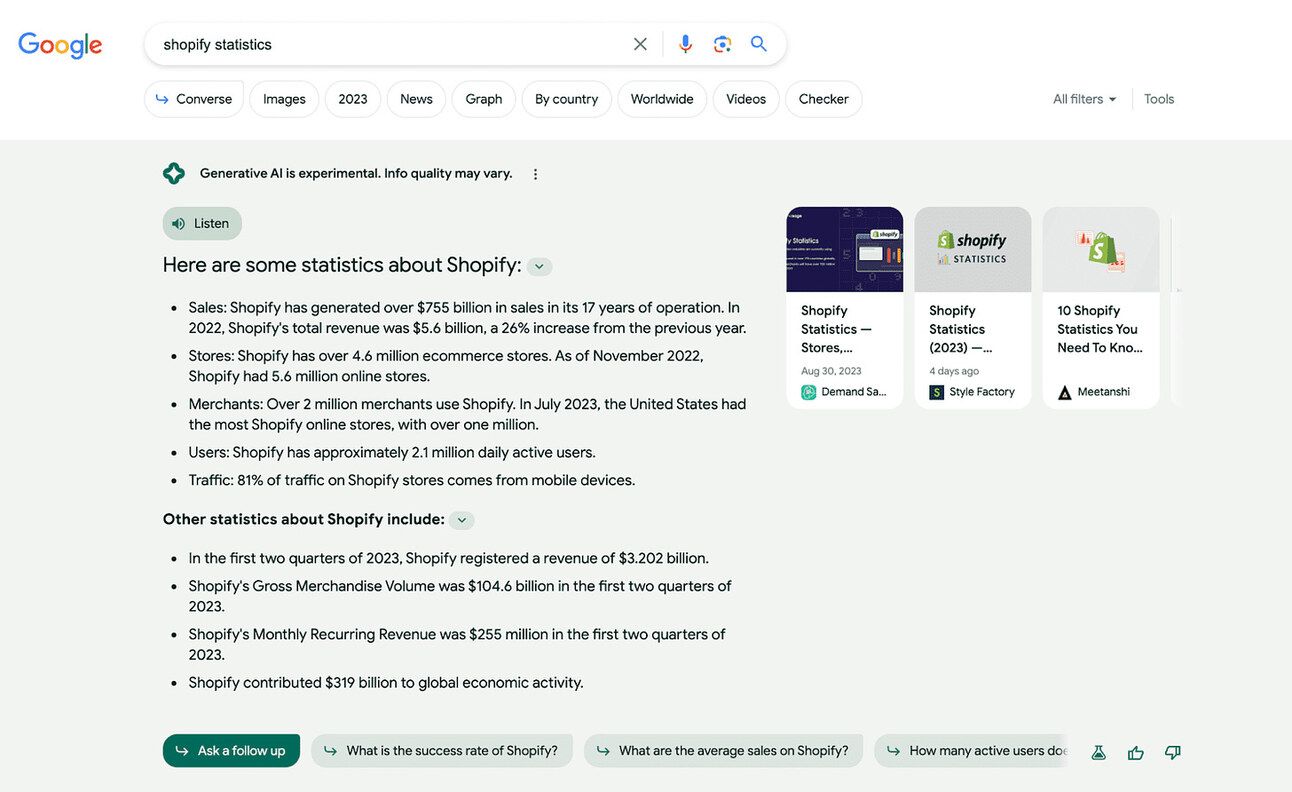The height and width of the screenshot is (792, 1292).
Task: Open 'Shopify Statistics — Stores,...' card title
Action: [x=836, y=329]
